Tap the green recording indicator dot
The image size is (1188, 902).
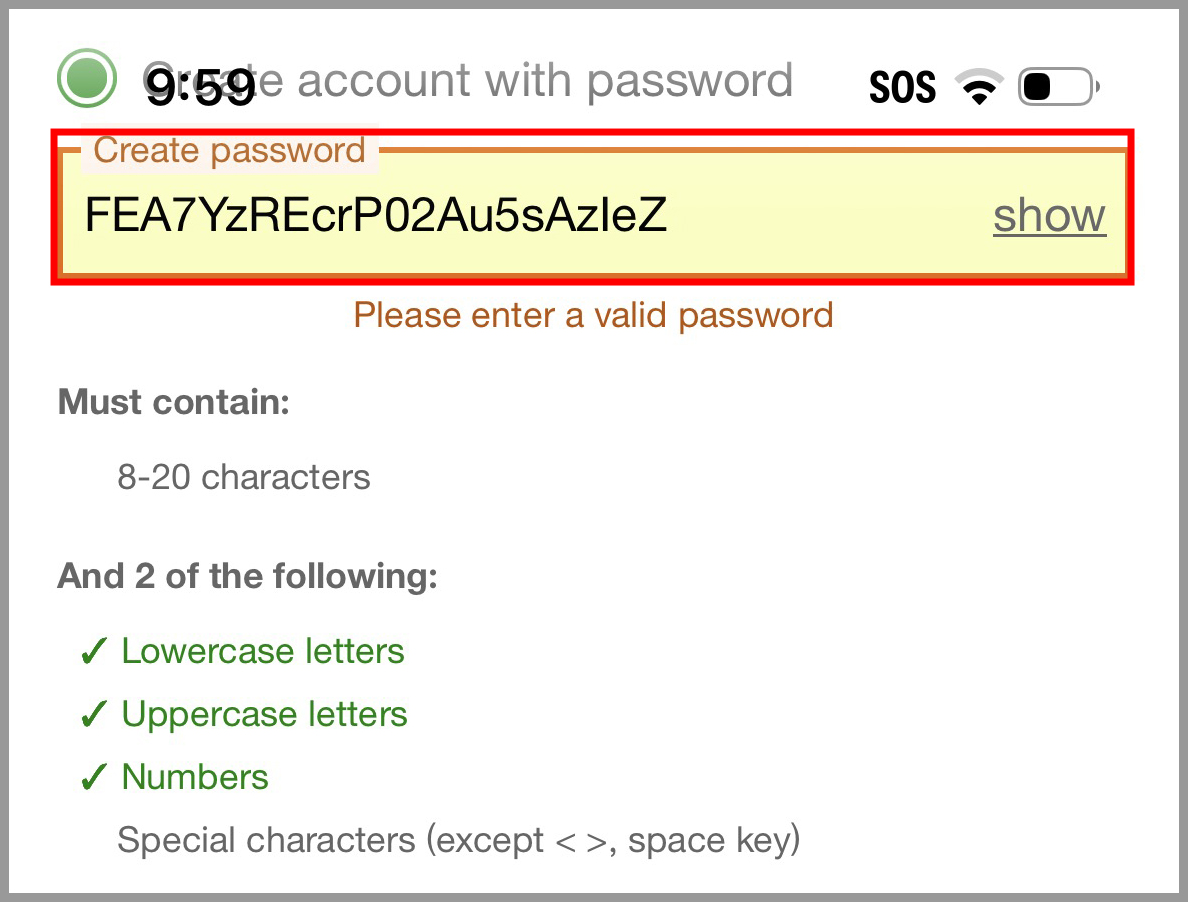click(87, 78)
